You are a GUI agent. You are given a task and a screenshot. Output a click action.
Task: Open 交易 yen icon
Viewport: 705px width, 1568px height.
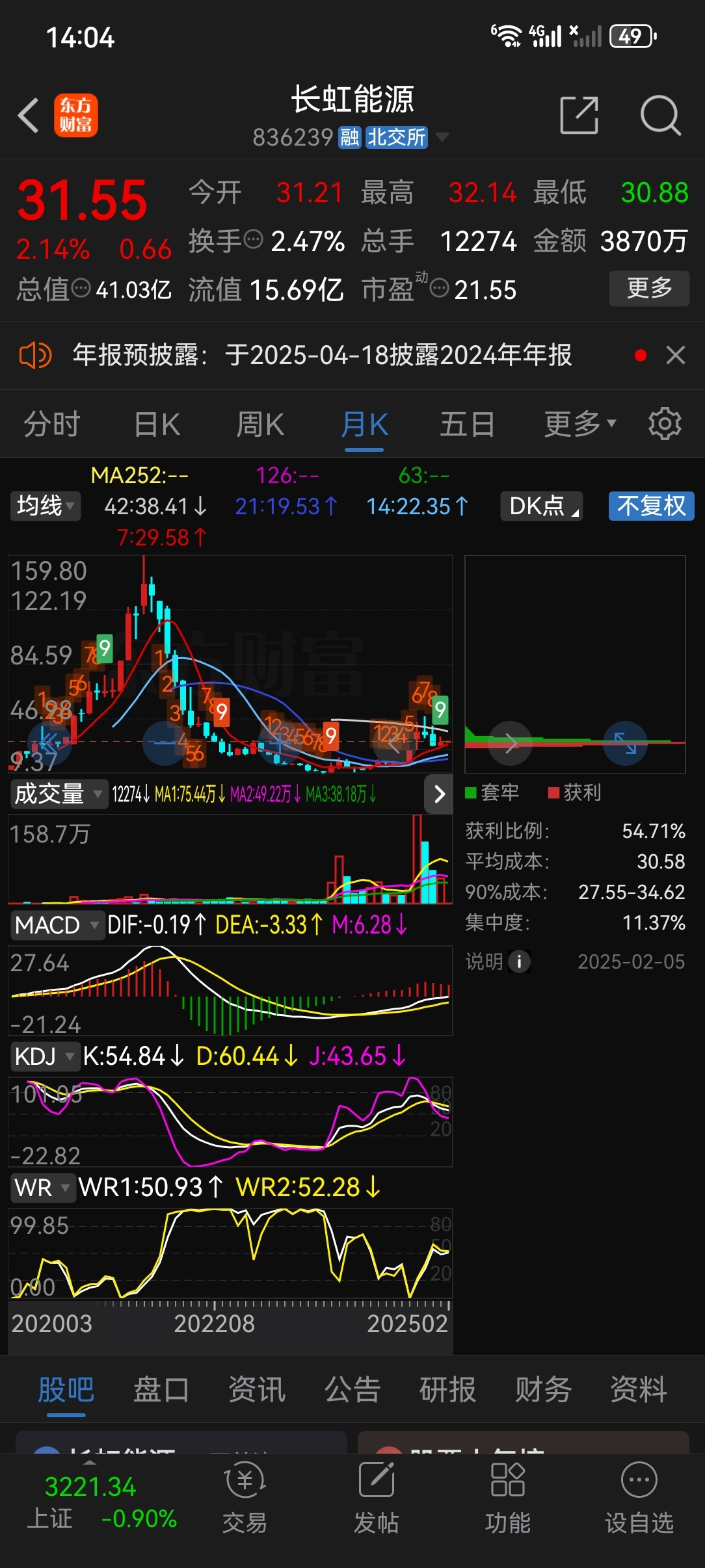click(245, 1480)
